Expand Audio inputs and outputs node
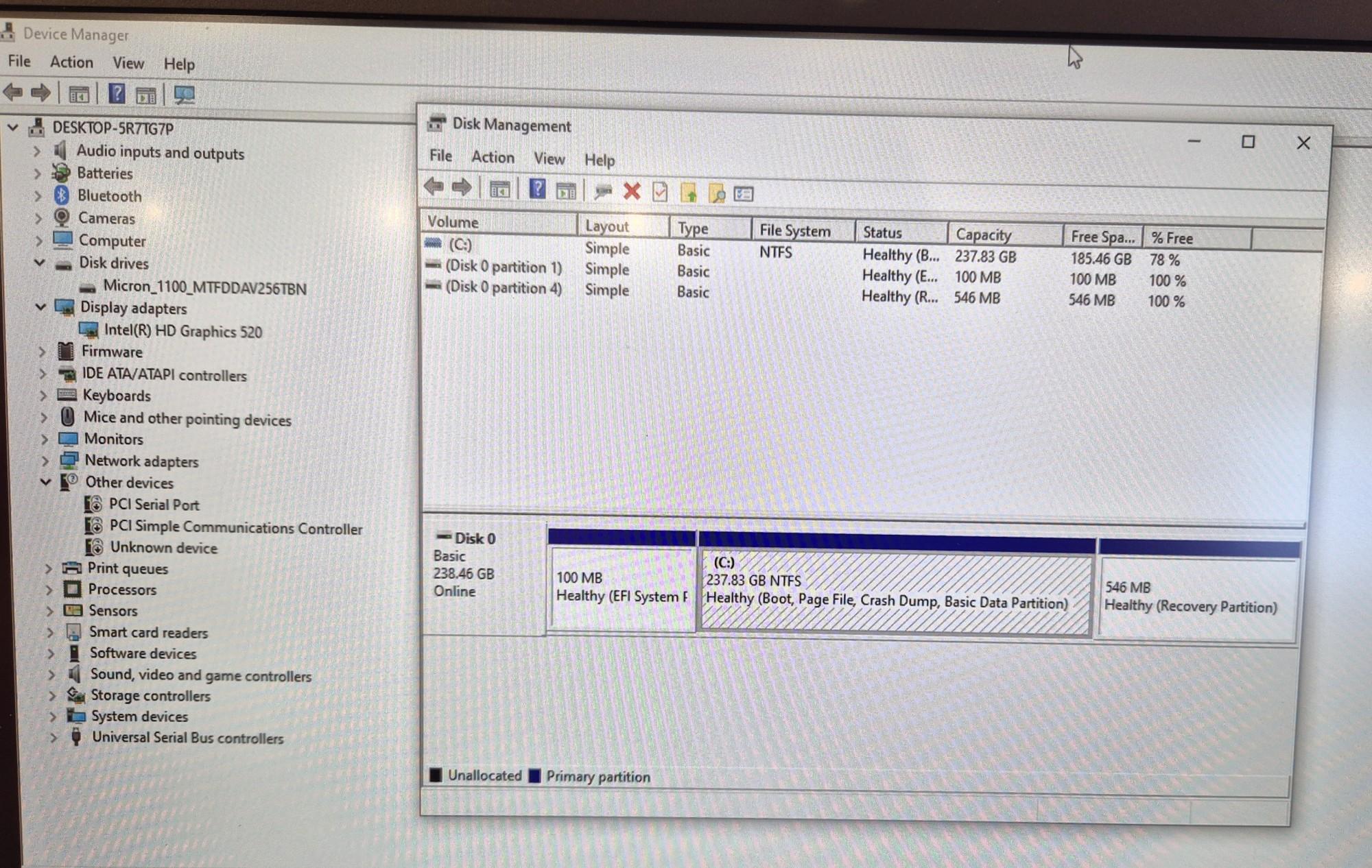The image size is (1372, 868). tap(37, 151)
